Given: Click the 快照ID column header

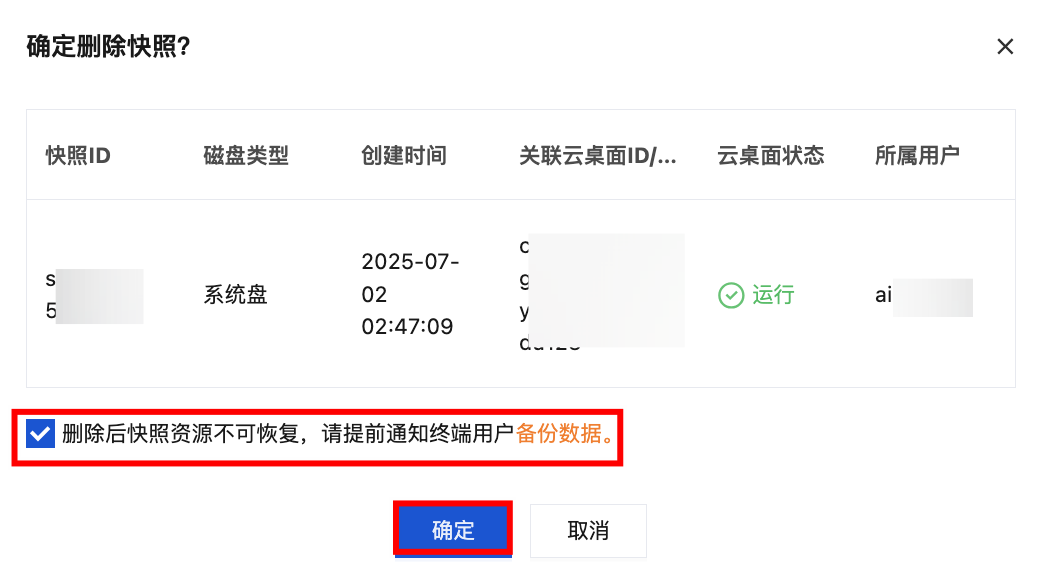Looking at the screenshot, I should [78, 156].
